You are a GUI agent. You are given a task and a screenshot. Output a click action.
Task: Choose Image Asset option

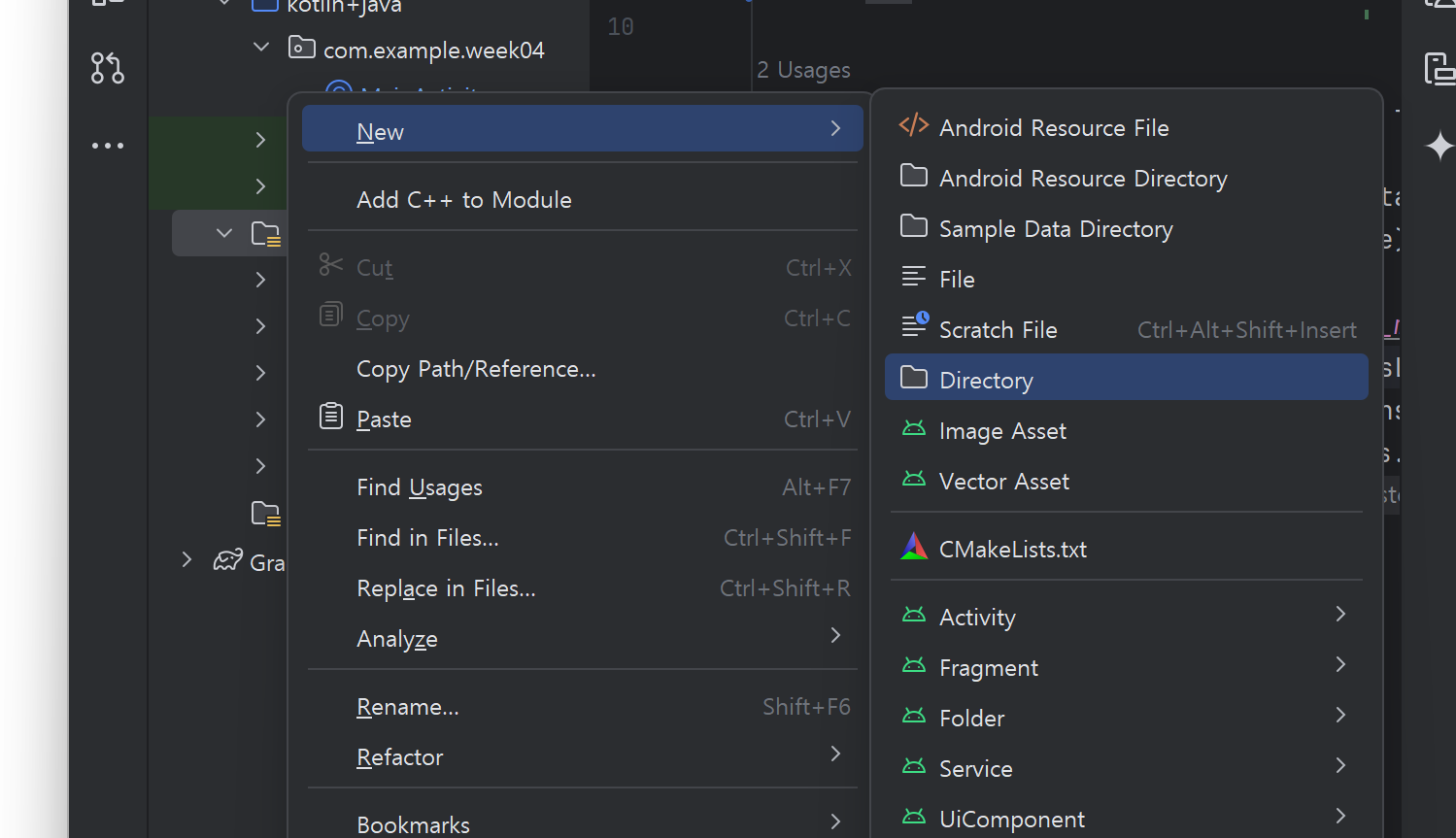[x=1002, y=431]
